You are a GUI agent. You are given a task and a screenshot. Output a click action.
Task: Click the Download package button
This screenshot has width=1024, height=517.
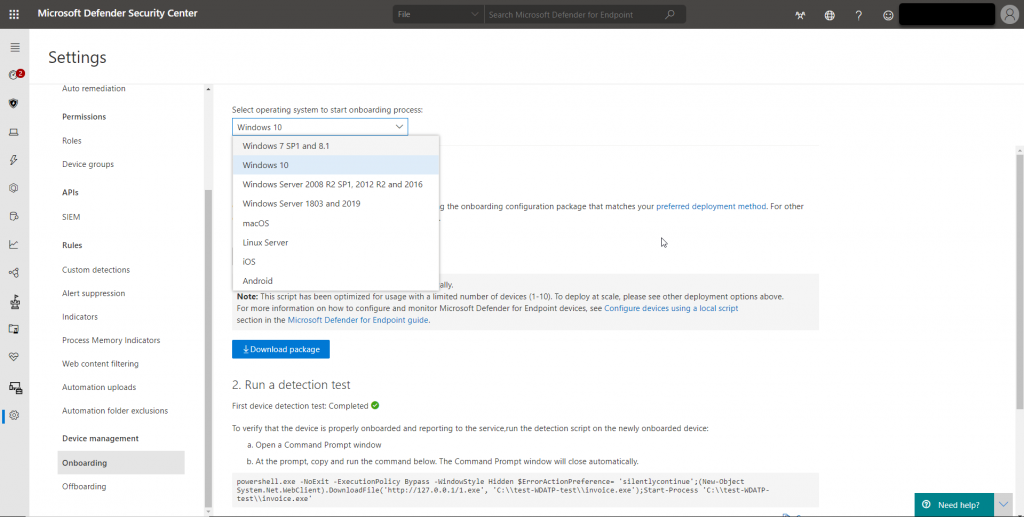click(x=281, y=349)
